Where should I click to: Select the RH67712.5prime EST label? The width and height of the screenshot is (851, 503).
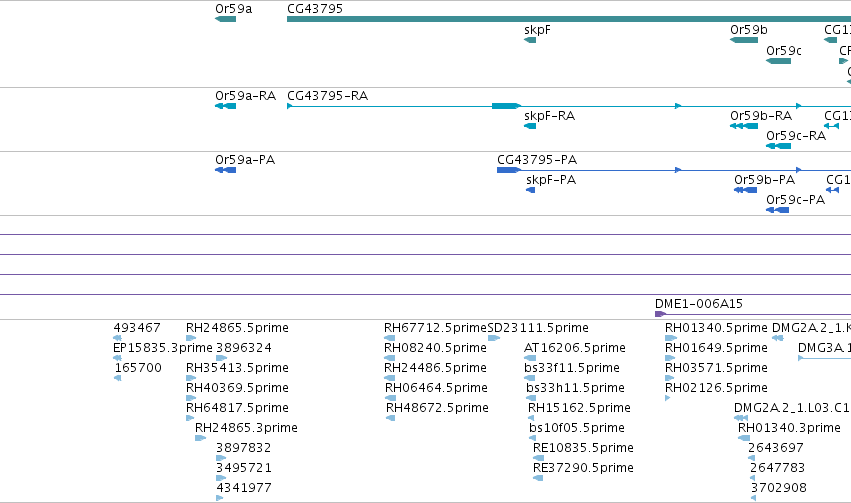point(435,328)
